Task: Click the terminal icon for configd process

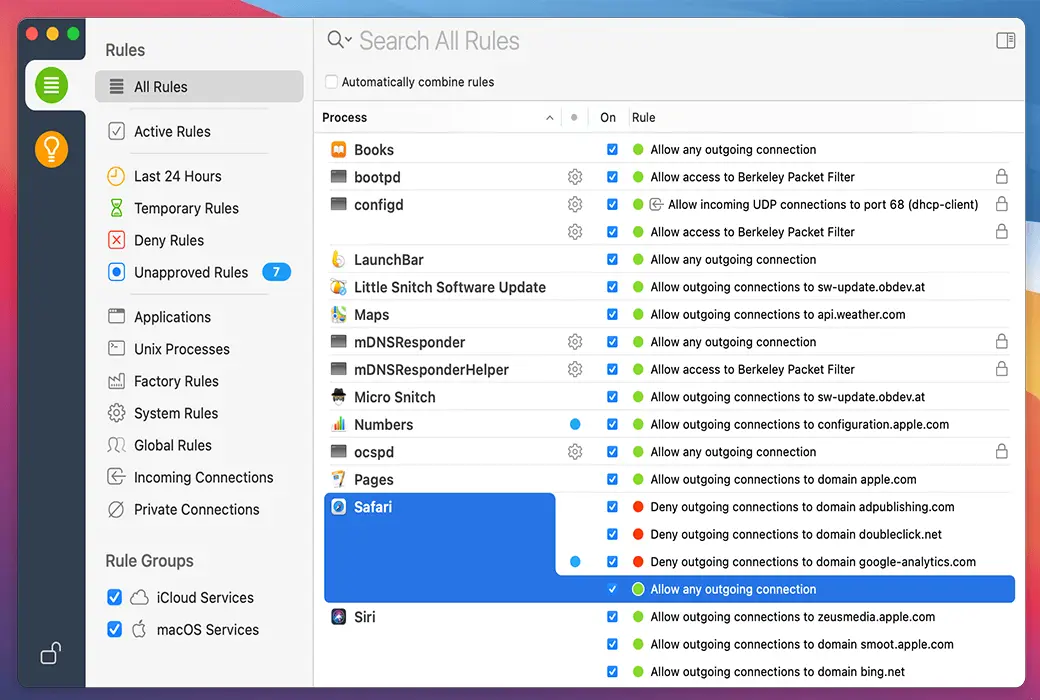Action: (x=339, y=204)
